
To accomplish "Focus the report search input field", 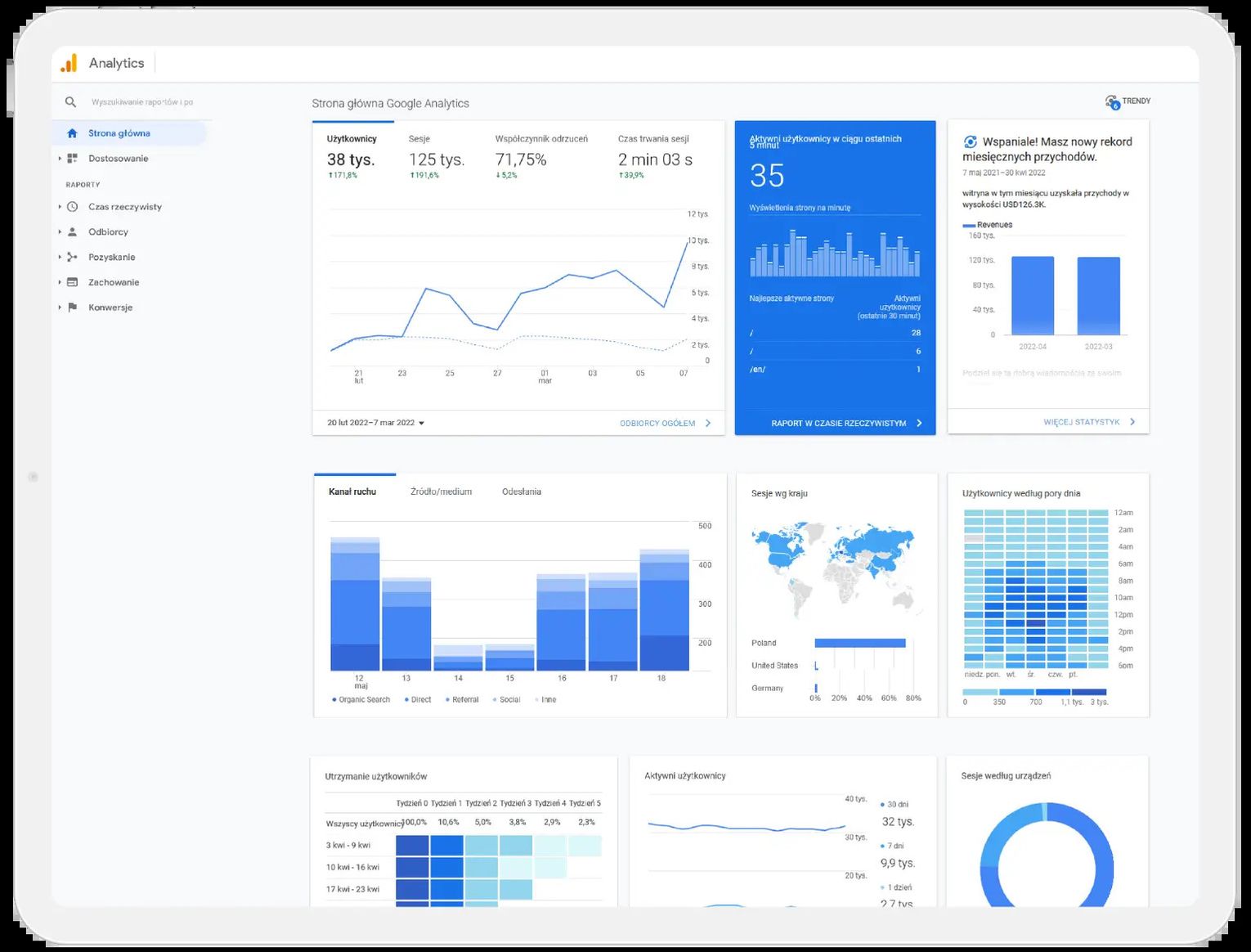I will (x=143, y=102).
